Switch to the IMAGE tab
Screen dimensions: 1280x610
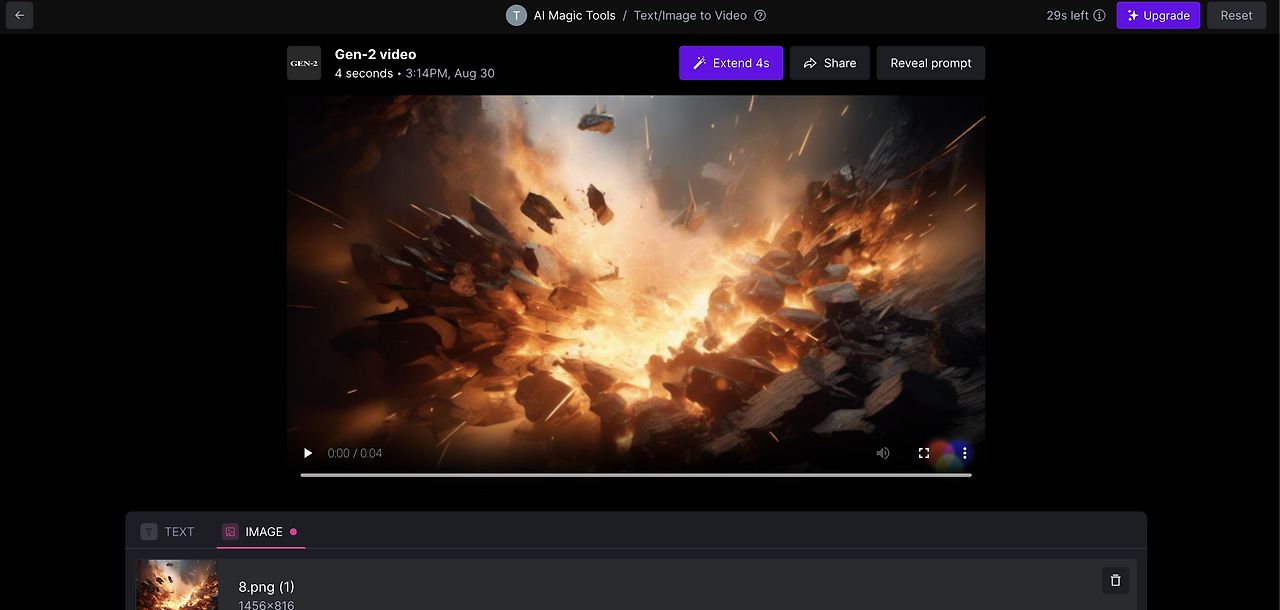(x=260, y=532)
